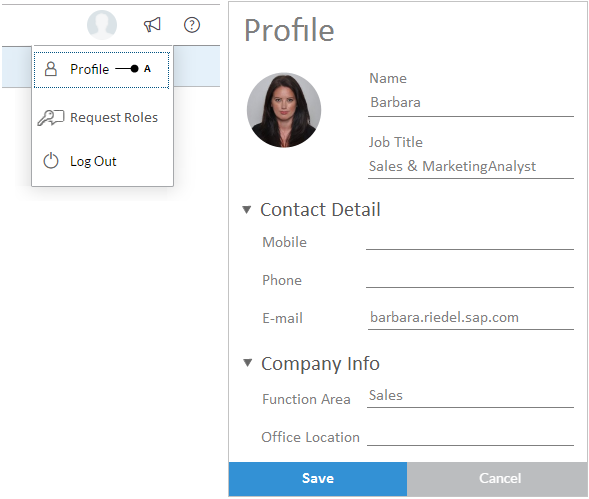The image size is (589, 499).
Task: Click the Name field containing Barbara
Action: pyautogui.click(x=471, y=103)
